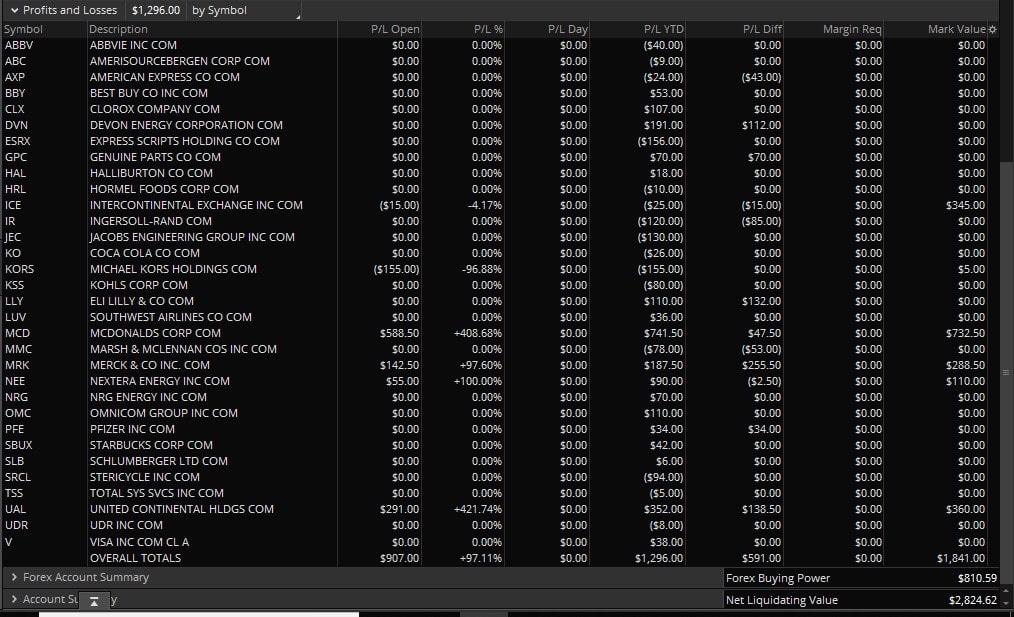Image resolution: width=1014 pixels, height=617 pixels.
Task: Click the Forex Buying Power value $810.59
Action: [977, 578]
